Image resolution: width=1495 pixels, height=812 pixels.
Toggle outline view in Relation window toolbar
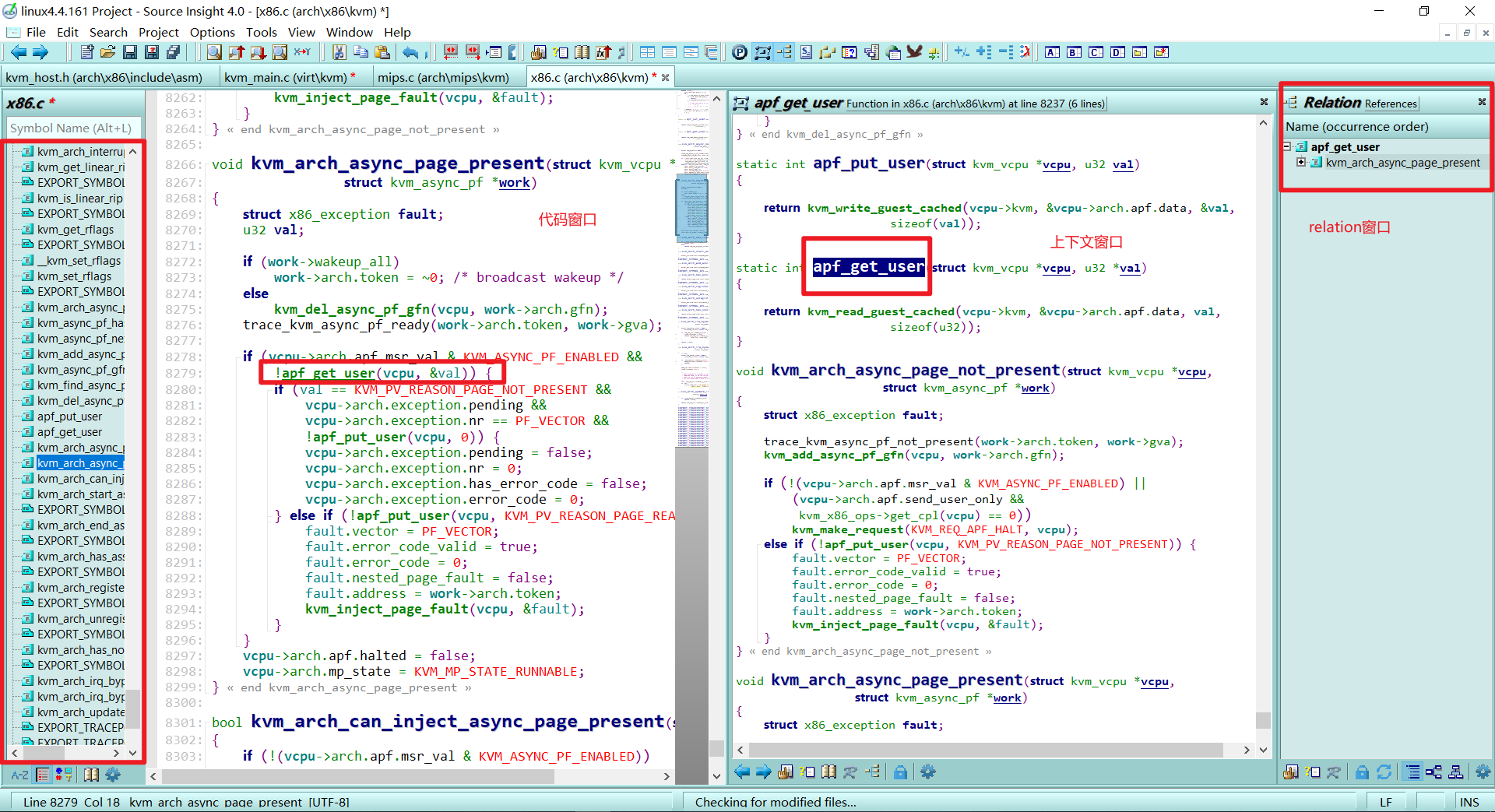[1412, 772]
